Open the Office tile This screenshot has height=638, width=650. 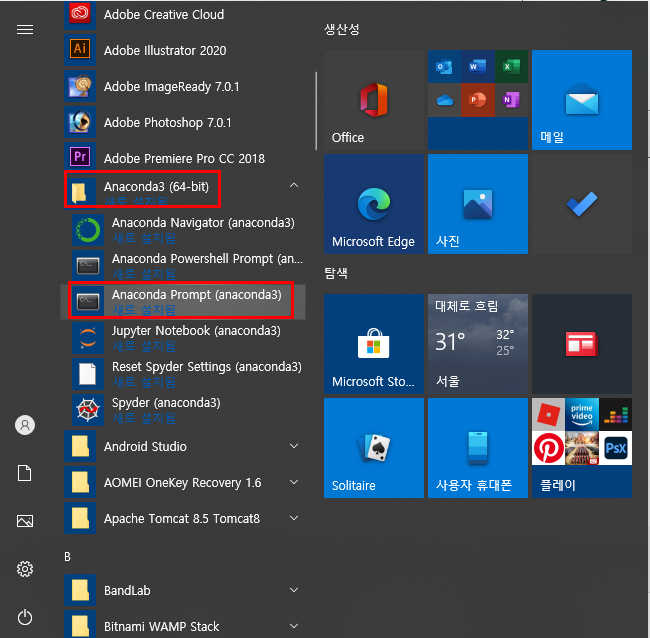(374, 100)
